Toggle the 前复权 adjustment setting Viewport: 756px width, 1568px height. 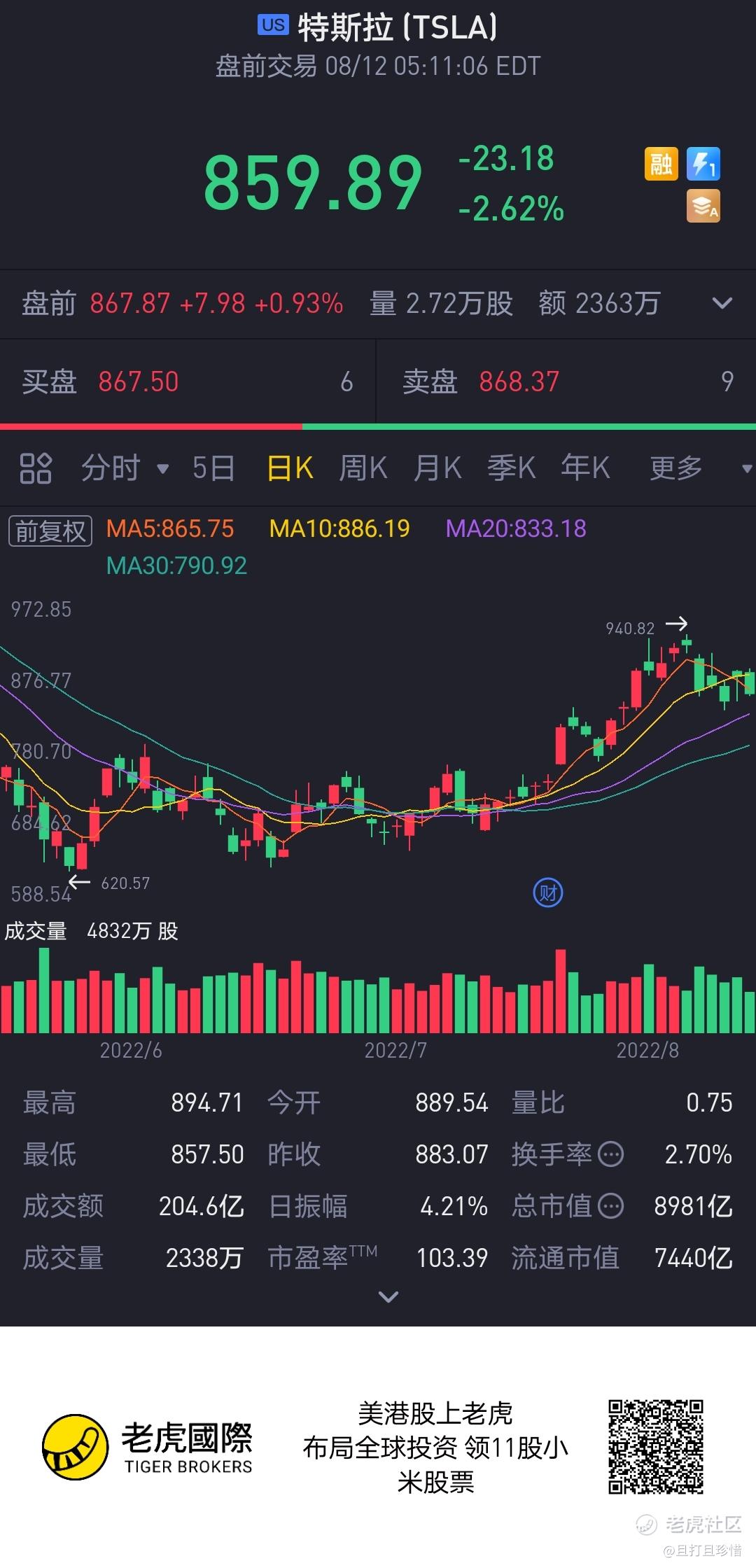(x=50, y=531)
